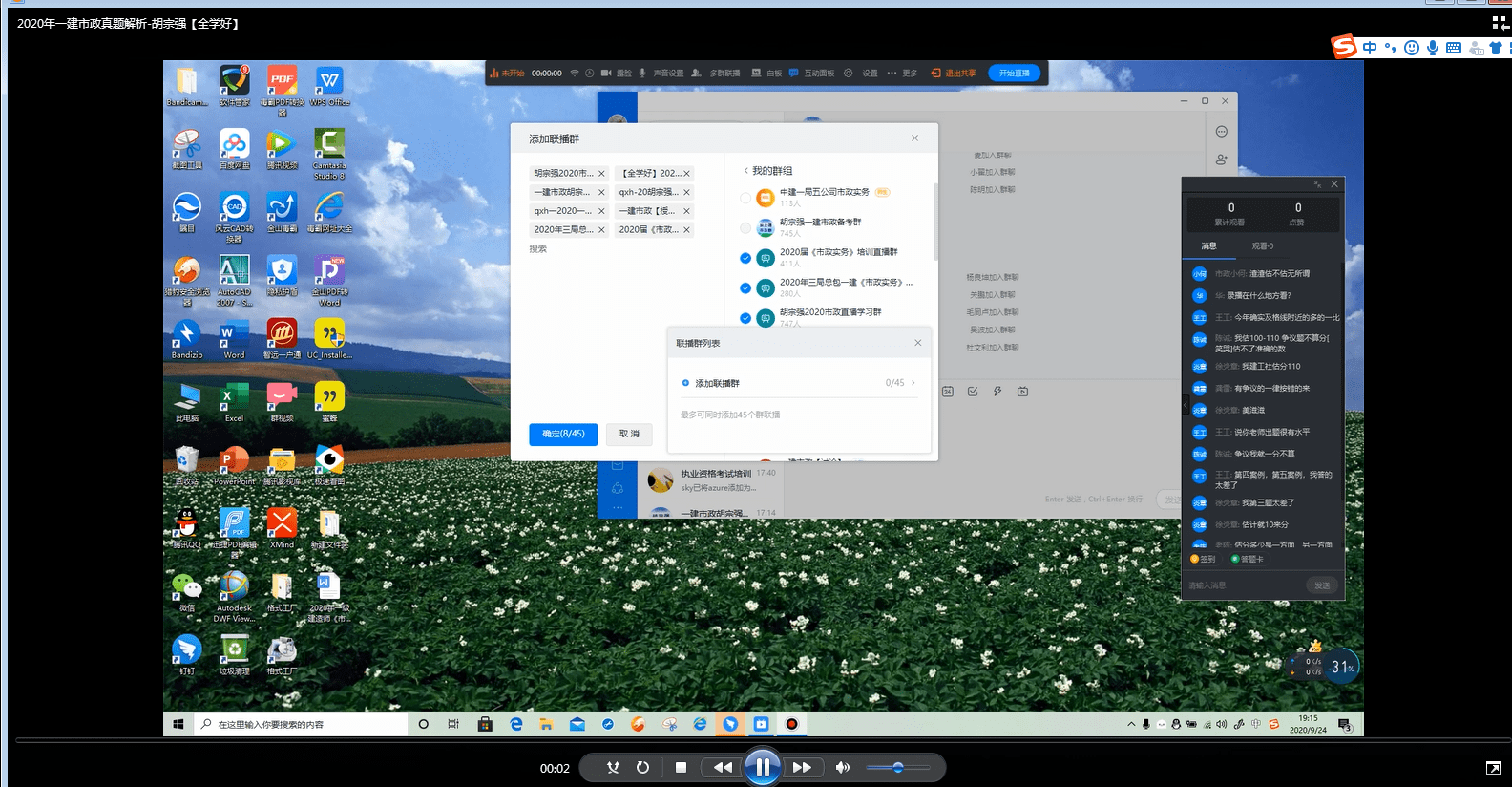Toggle repeat in media player
Viewport: 1512px width, 787px height.
click(x=642, y=767)
